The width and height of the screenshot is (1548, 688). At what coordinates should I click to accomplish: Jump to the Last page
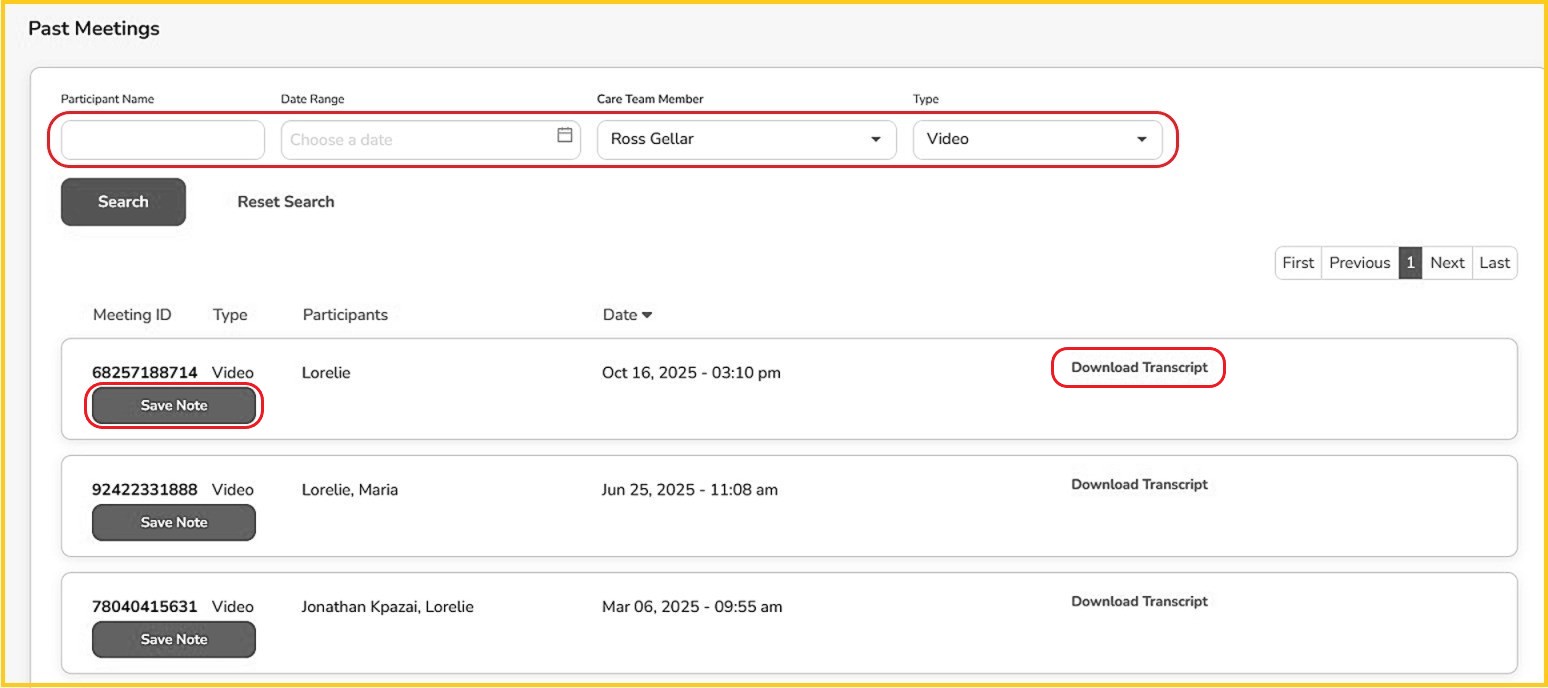1494,263
